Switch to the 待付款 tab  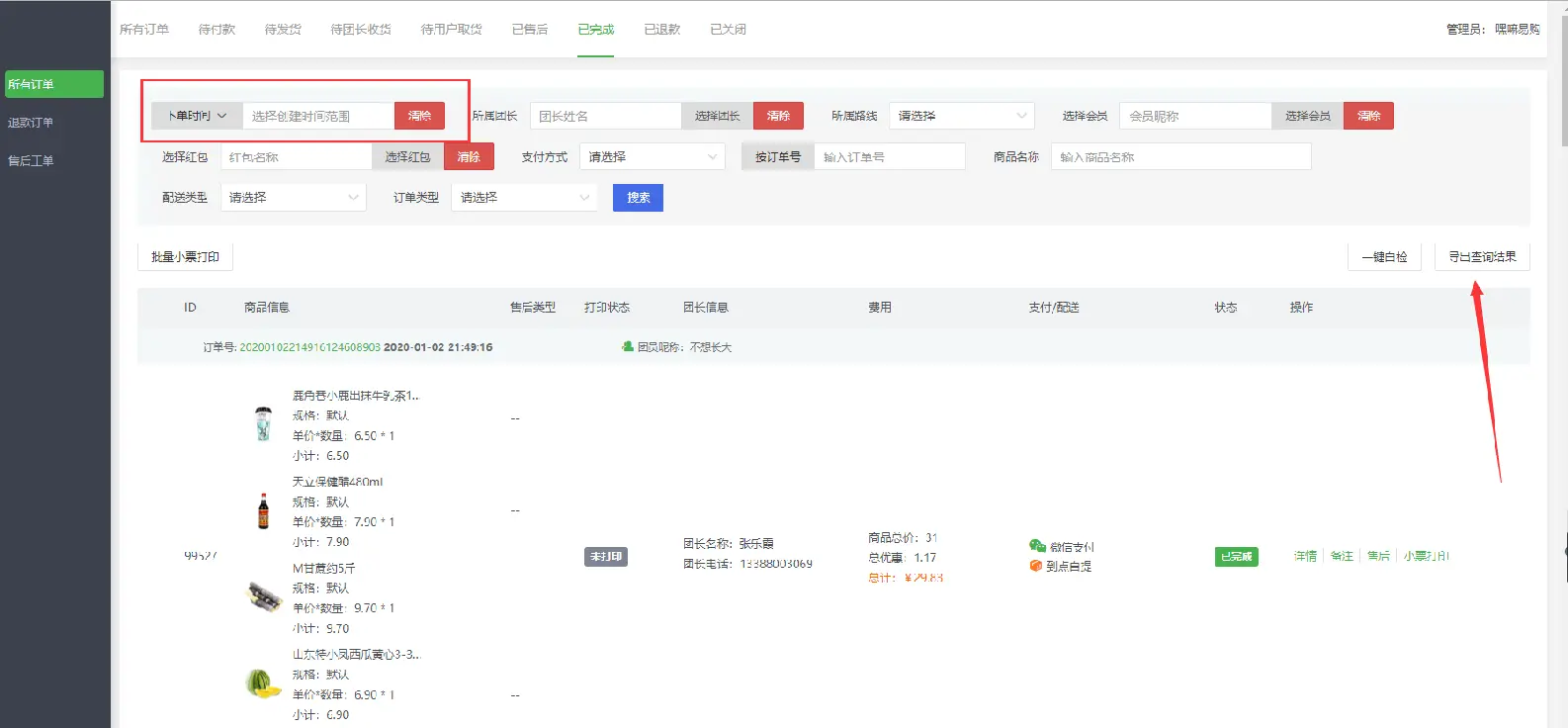tap(217, 30)
